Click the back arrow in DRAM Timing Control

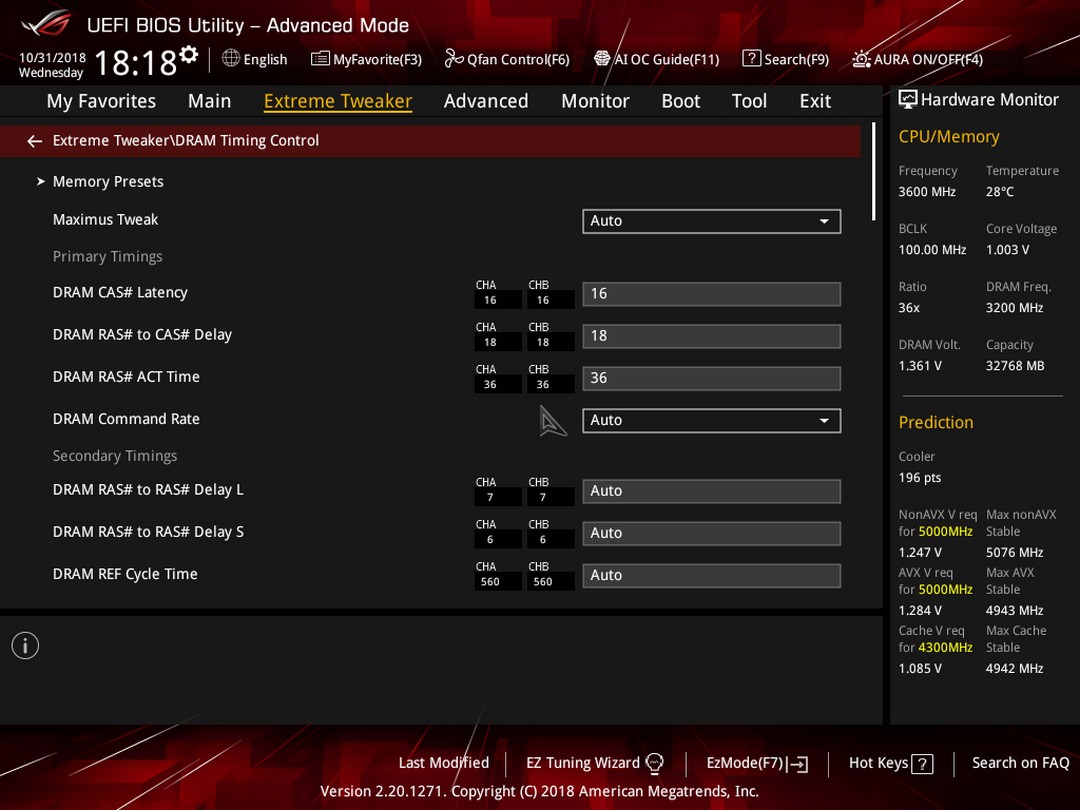34,141
